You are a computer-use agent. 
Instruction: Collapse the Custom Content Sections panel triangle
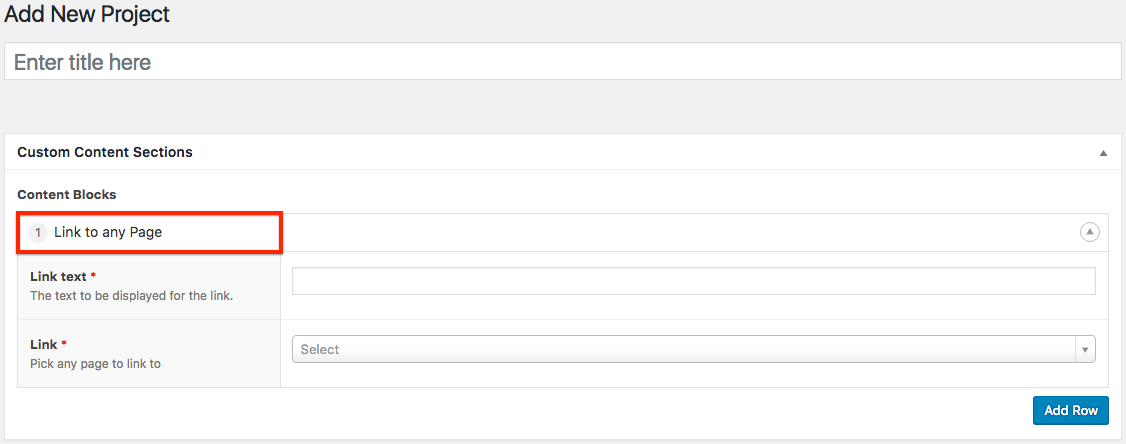pos(1103,153)
